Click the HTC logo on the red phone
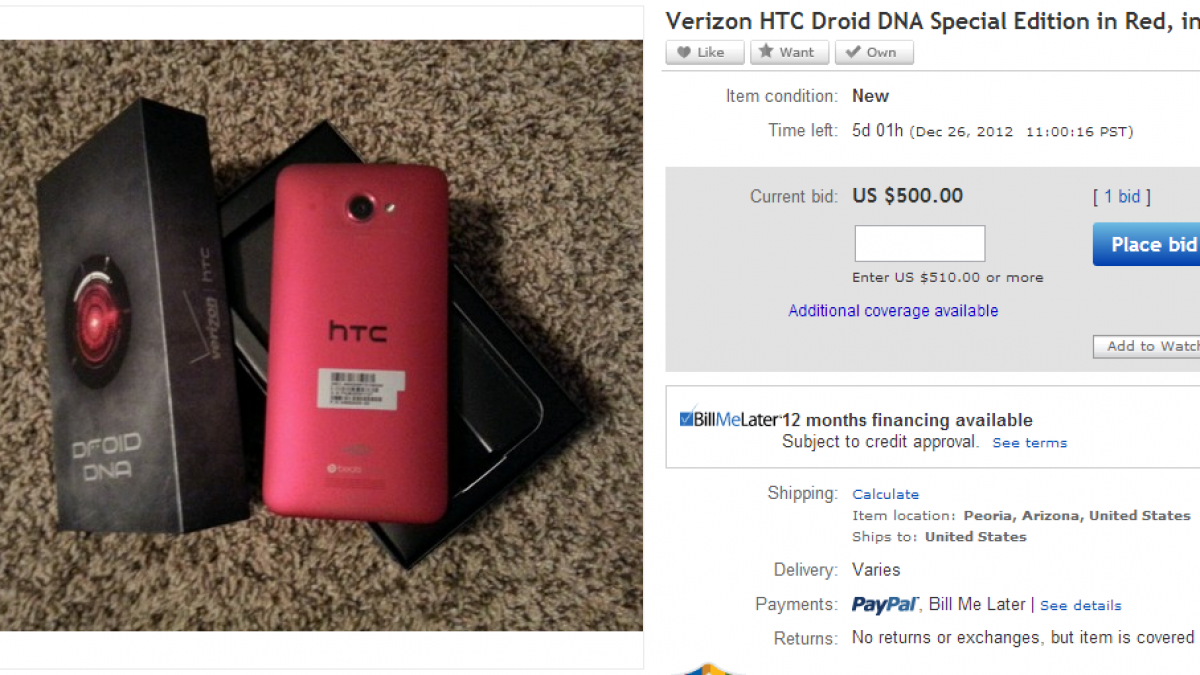The height and width of the screenshot is (675, 1200). (358, 333)
